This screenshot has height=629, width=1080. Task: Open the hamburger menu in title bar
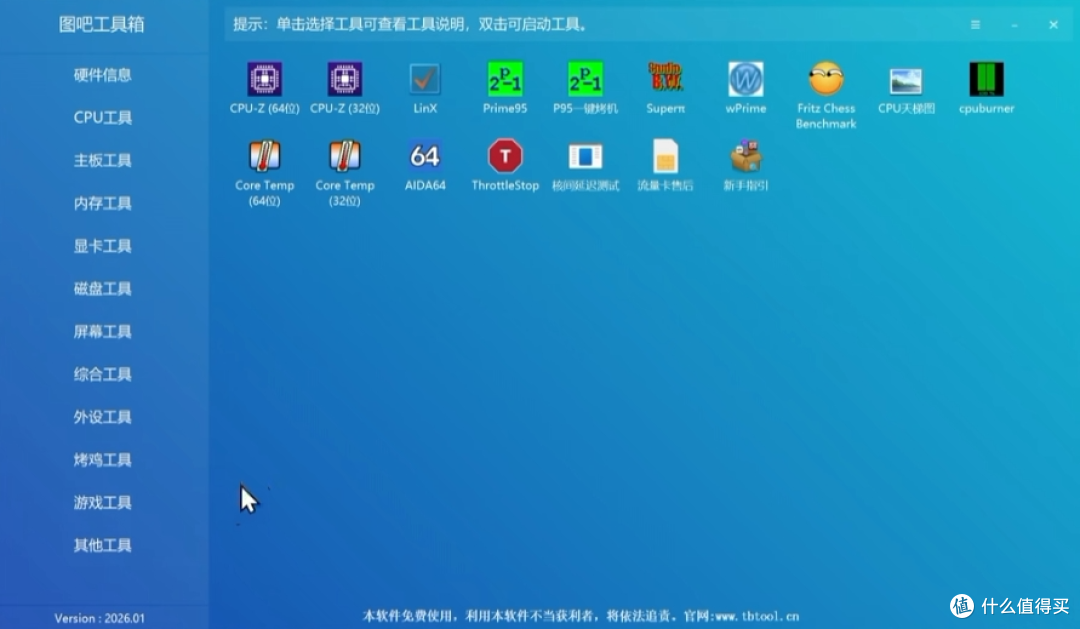click(x=975, y=25)
